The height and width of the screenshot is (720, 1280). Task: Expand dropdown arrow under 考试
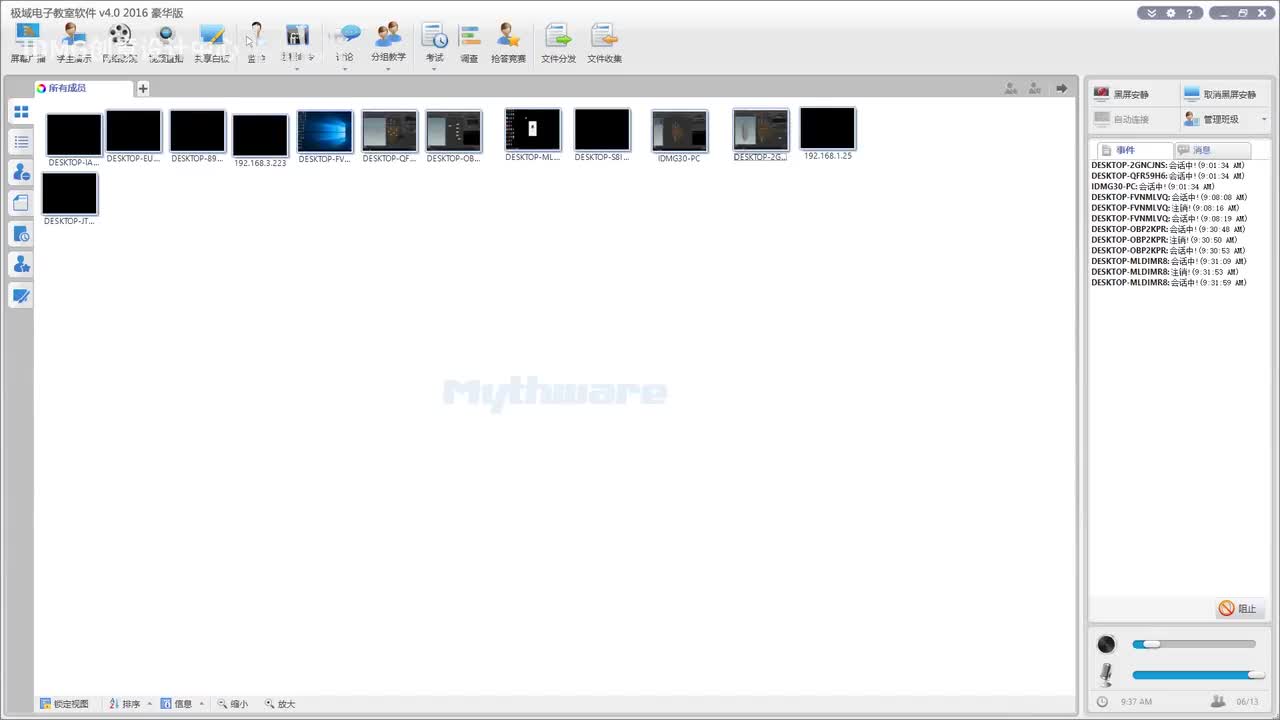click(x=434, y=69)
